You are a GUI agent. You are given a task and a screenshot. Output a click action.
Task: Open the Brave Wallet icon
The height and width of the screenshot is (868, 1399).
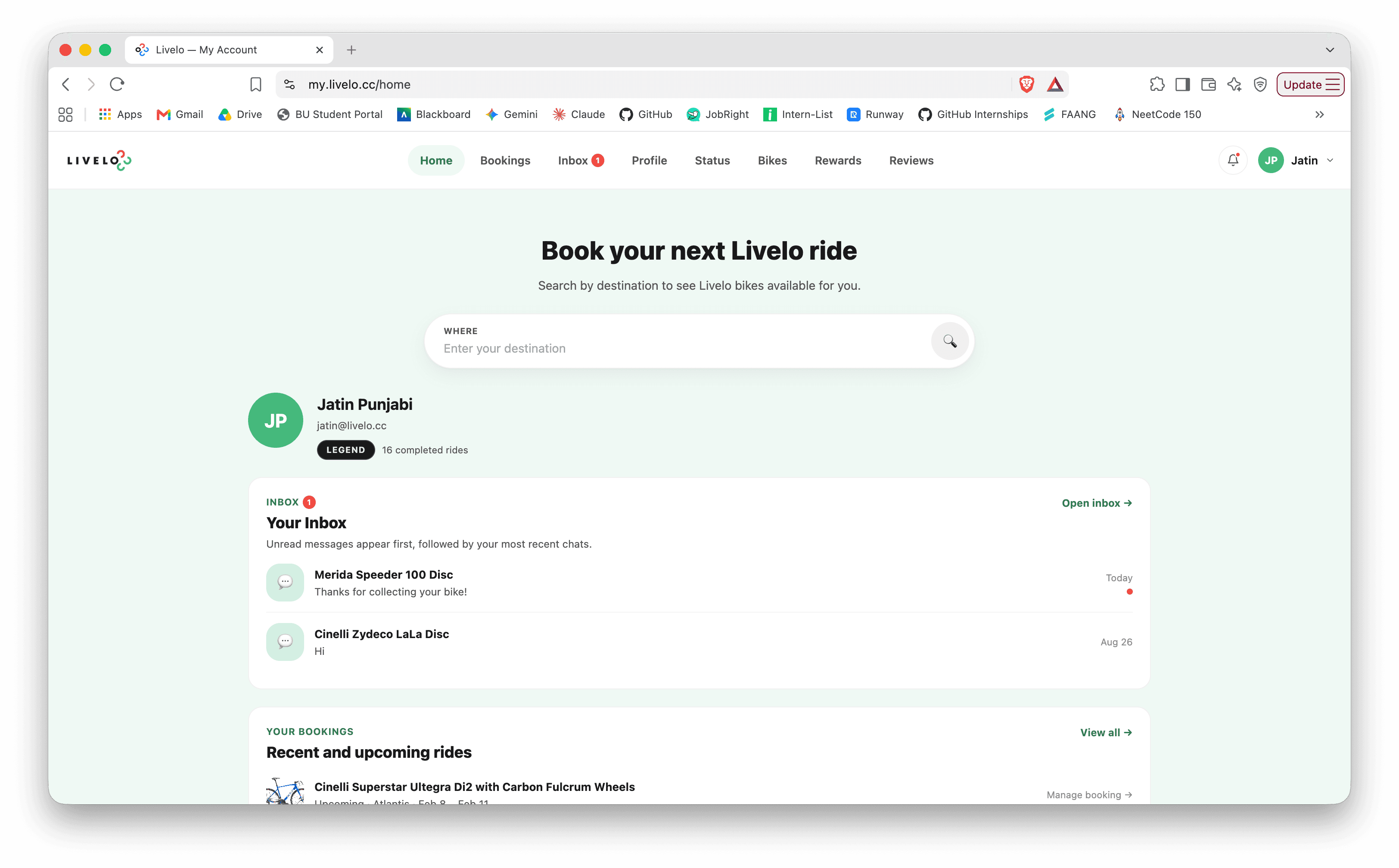(1208, 84)
